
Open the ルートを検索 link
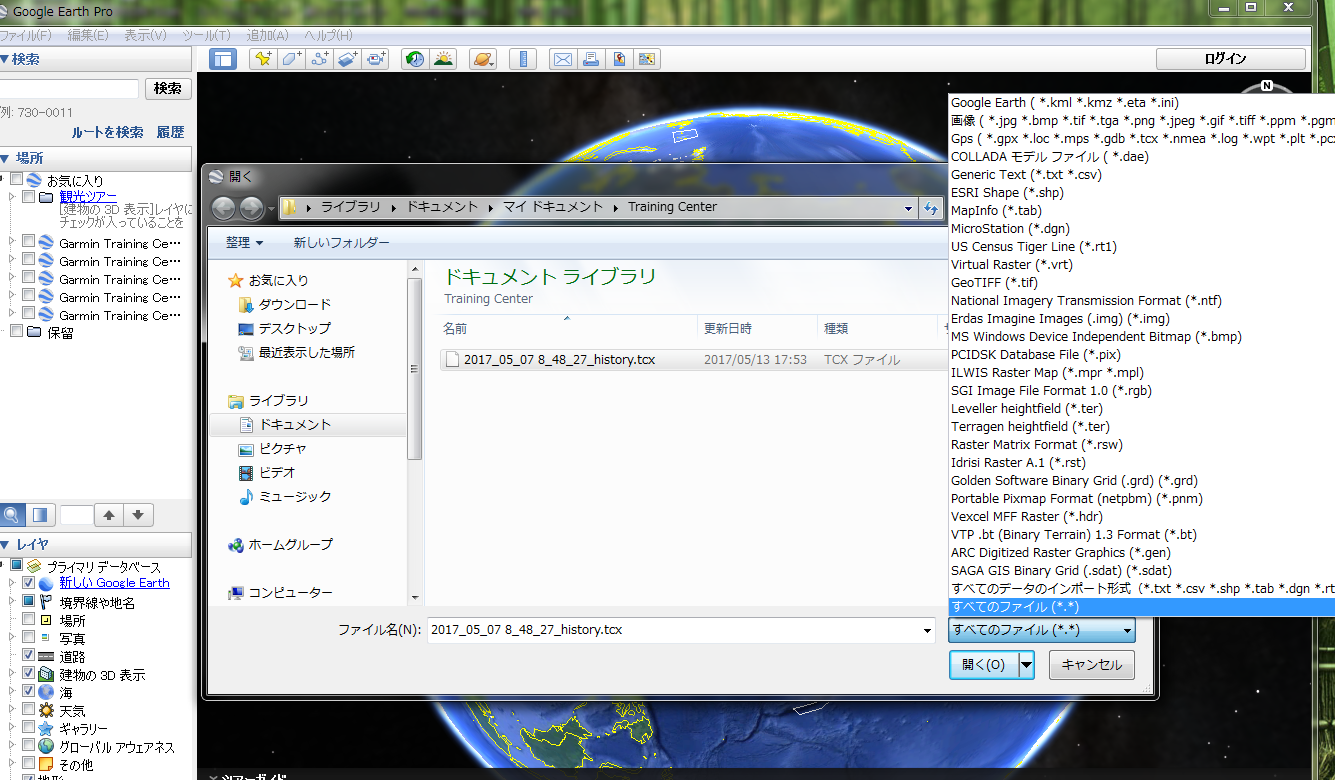[107, 132]
